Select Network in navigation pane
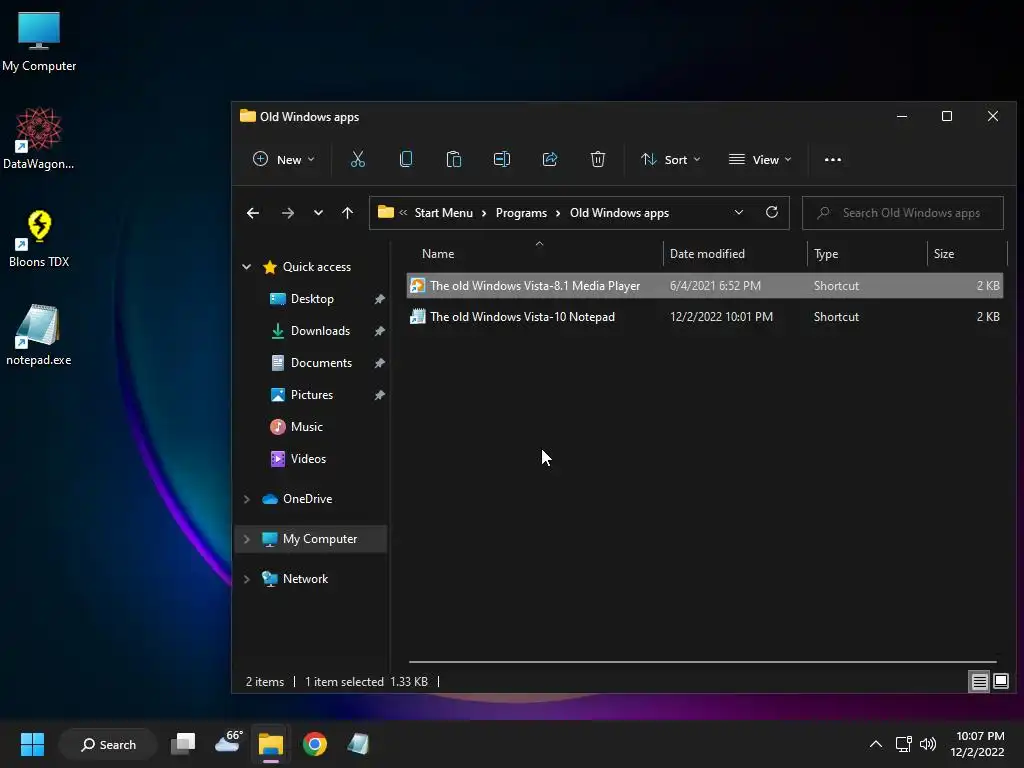The height and width of the screenshot is (768, 1024). point(305,579)
